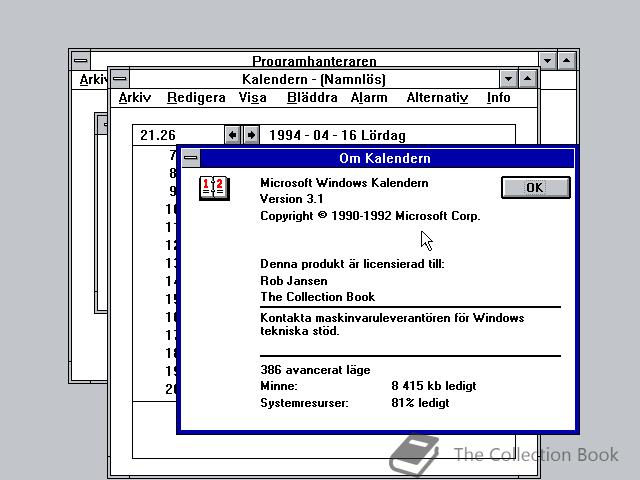Open Bläddra menu in Kalendern
Image resolution: width=640 pixels, height=480 pixels.
tap(312, 98)
